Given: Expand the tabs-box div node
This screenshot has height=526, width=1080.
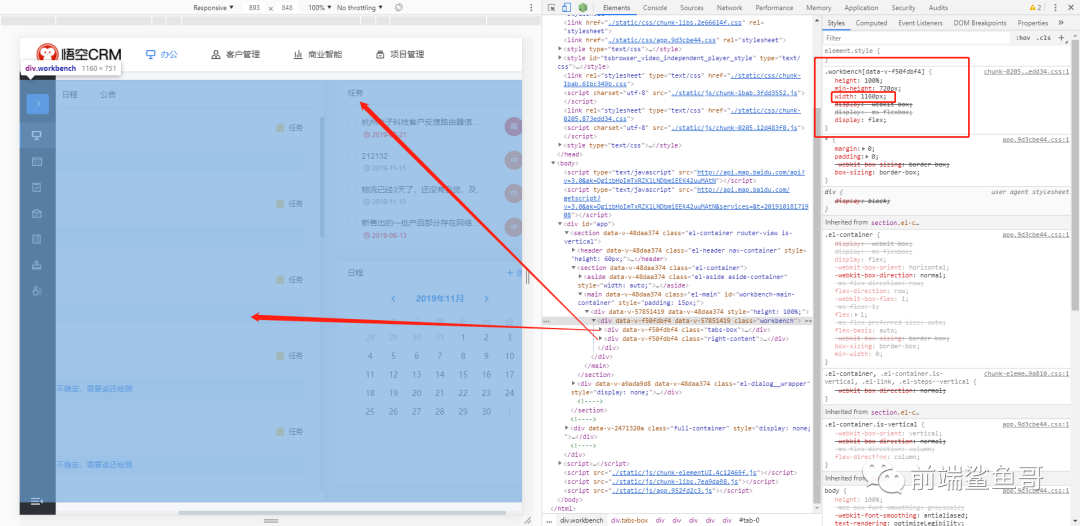Looking at the screenshot, I should click(x=601, y=329).
